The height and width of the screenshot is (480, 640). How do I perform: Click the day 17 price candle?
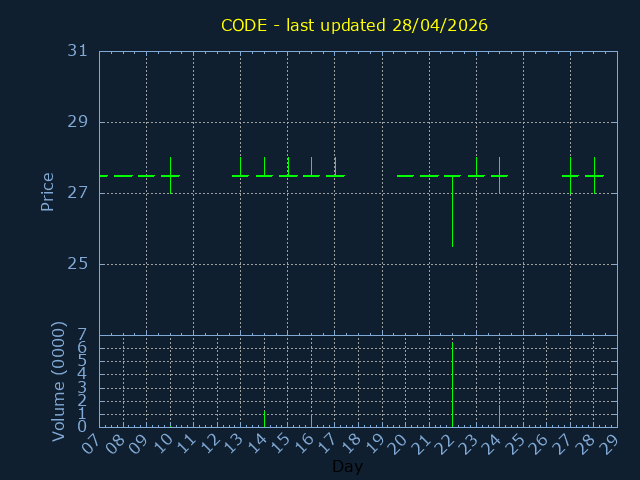pyautogui.click(x=335, y=175)
